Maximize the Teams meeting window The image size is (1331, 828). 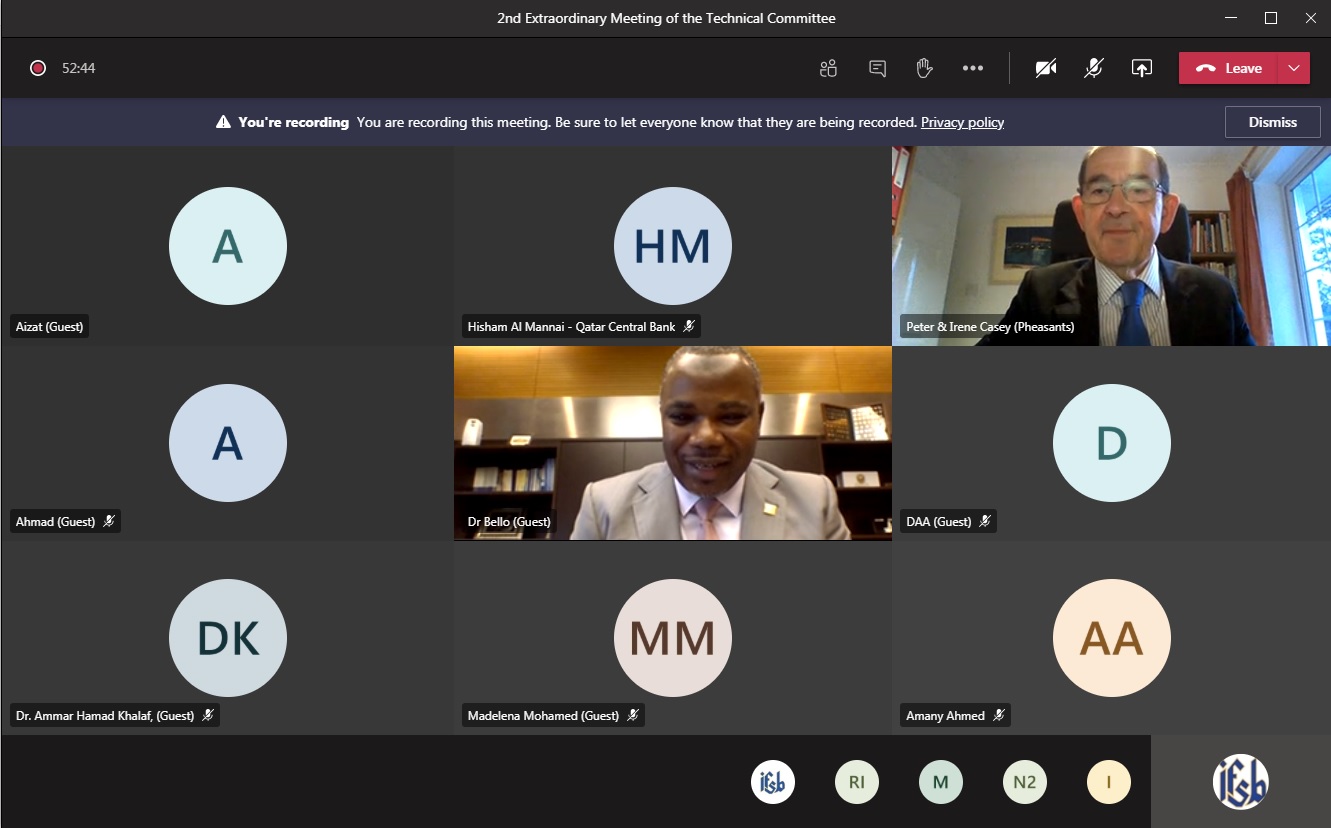click(1271, 18)
